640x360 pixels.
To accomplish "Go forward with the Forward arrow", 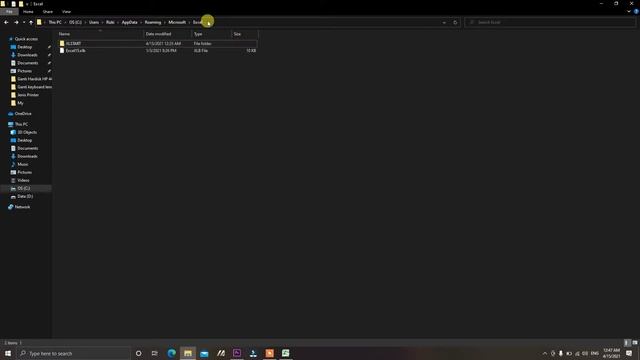I will coord(16,22).
